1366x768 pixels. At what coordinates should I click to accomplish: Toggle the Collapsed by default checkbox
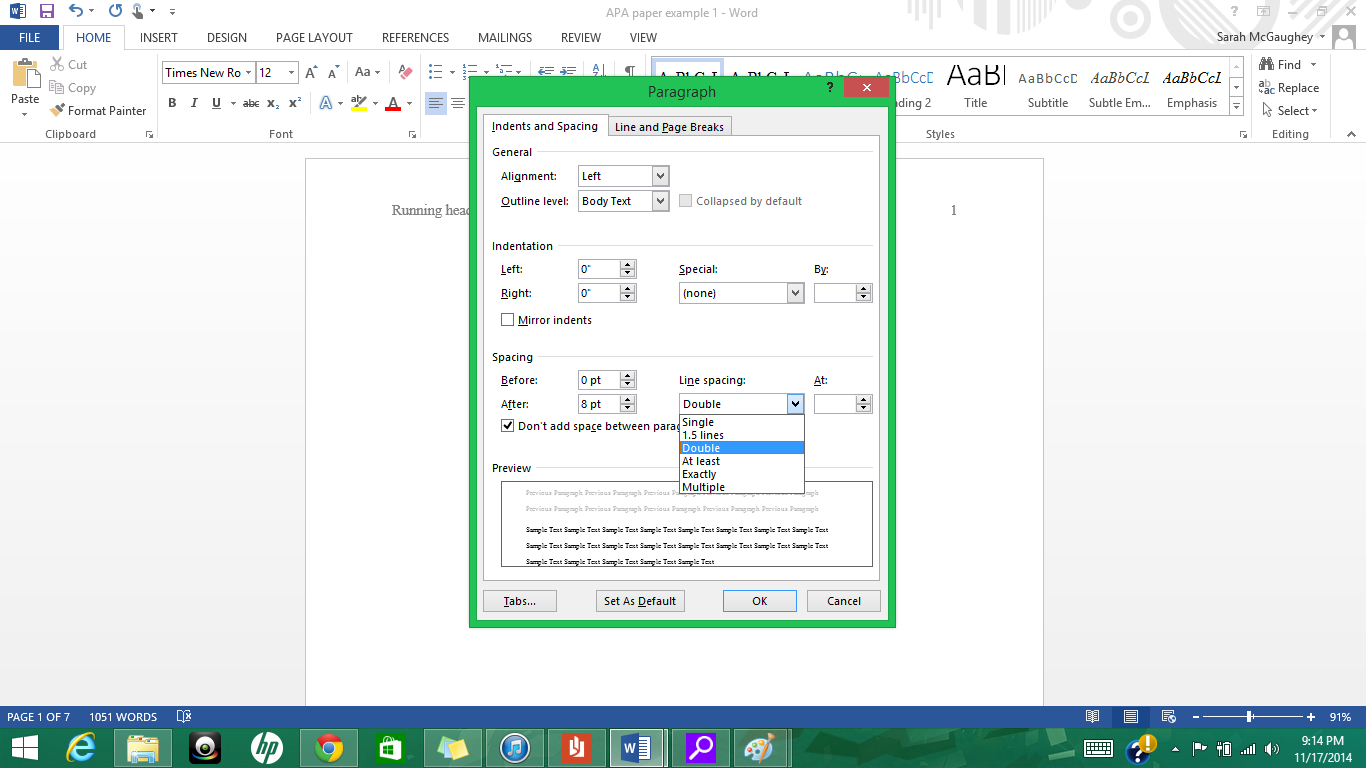(686, 200)
